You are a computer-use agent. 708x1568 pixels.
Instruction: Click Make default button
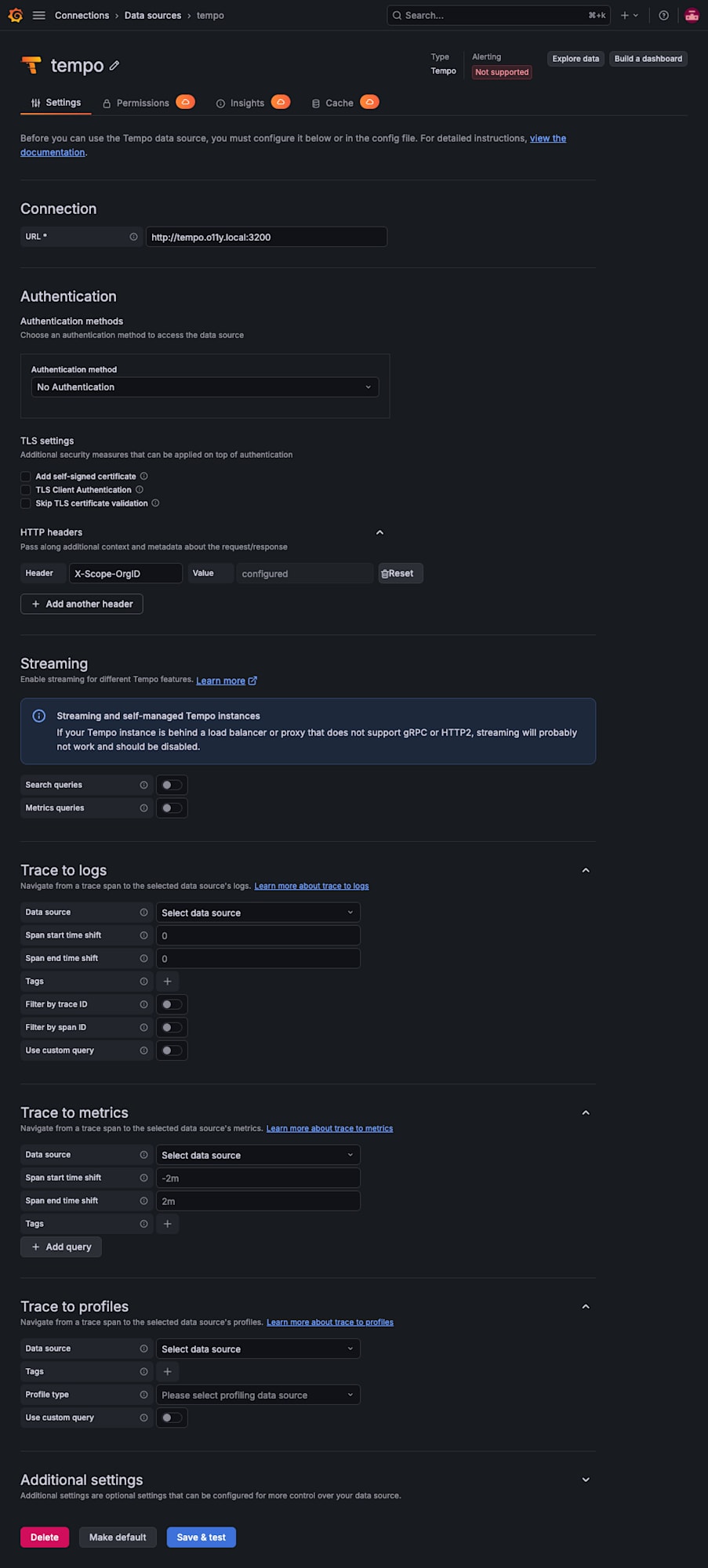(118, 1537)
